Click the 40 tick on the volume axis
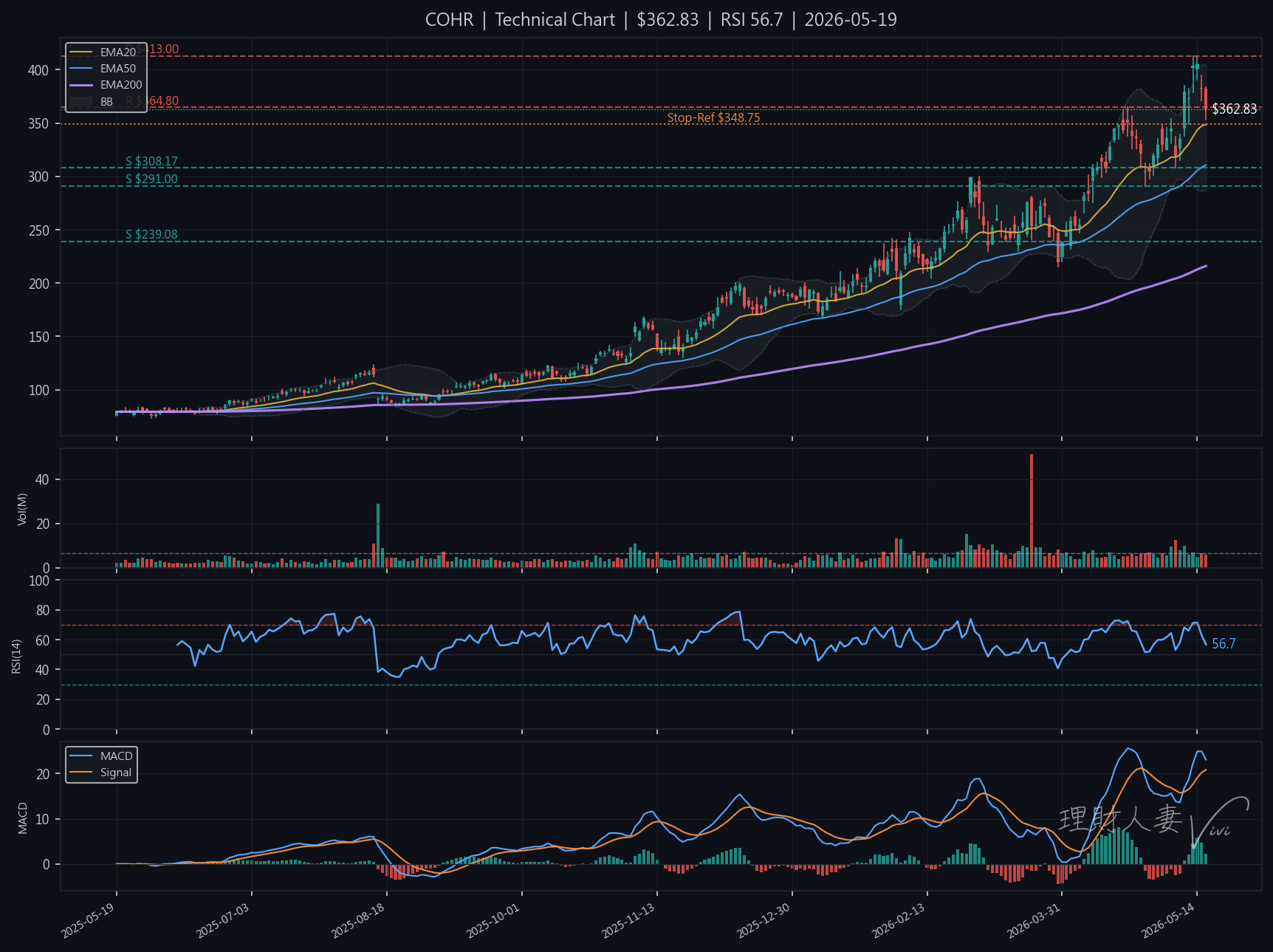 42,480
